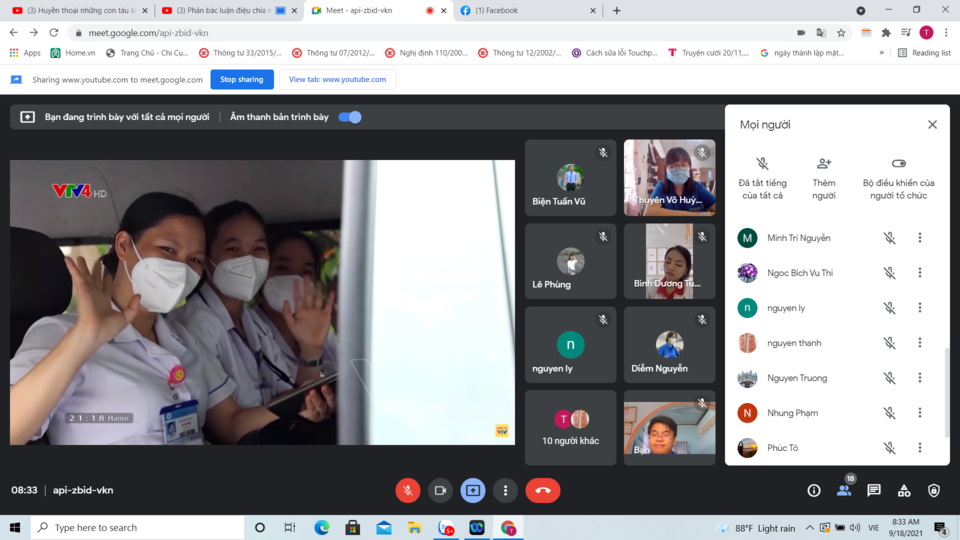Toggle the microphone mute button
This screenshot has height=540, width=960.
tap(408, 490)
